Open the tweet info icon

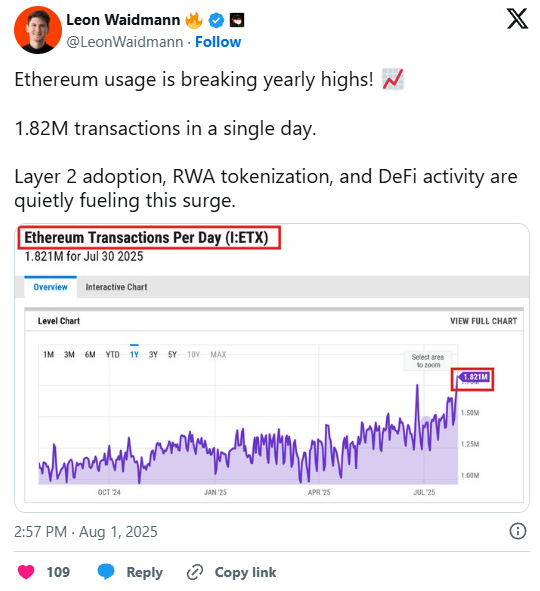click(517, 531)
